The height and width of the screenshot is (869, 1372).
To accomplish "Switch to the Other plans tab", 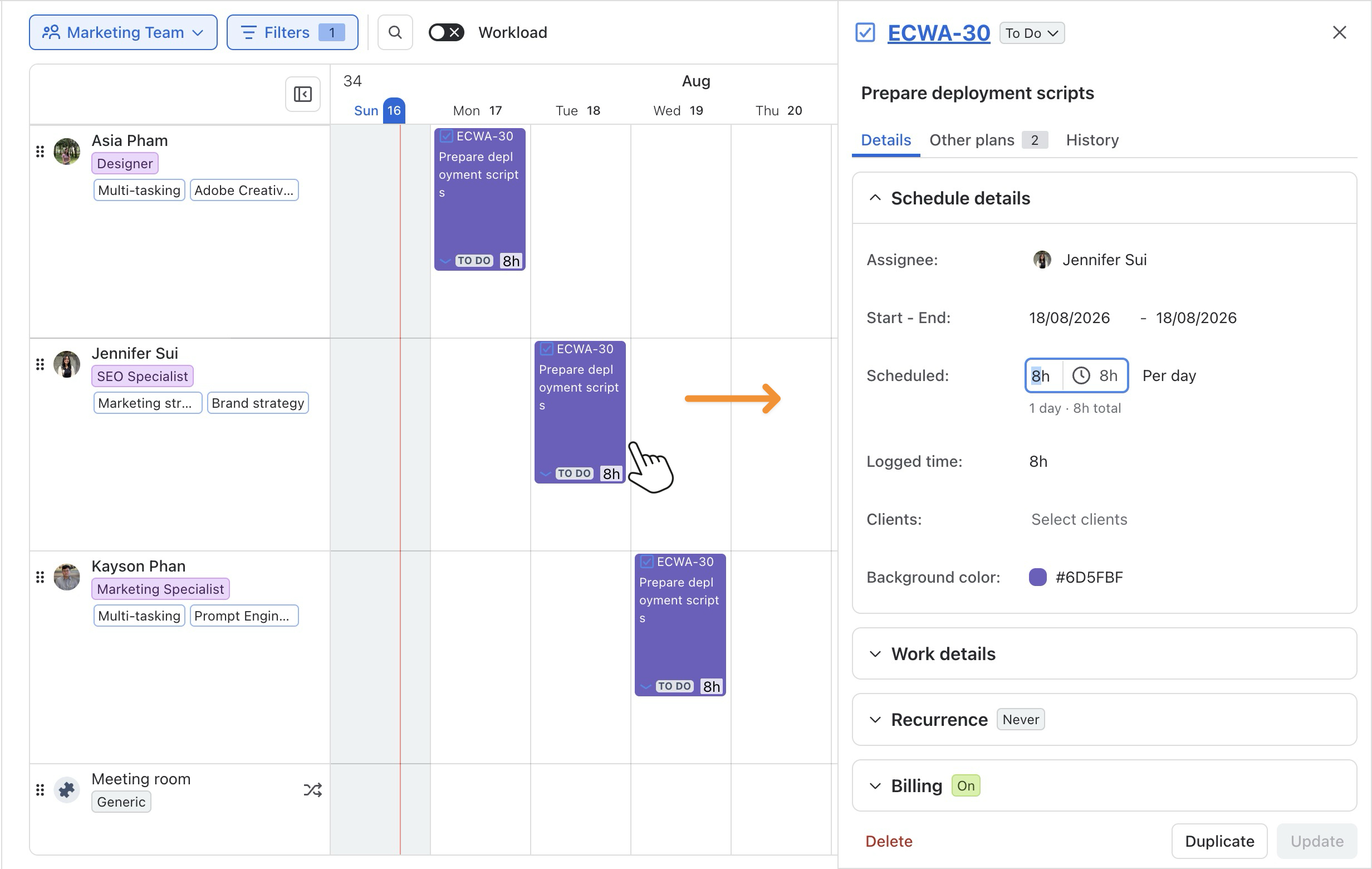I will [988, 140].
